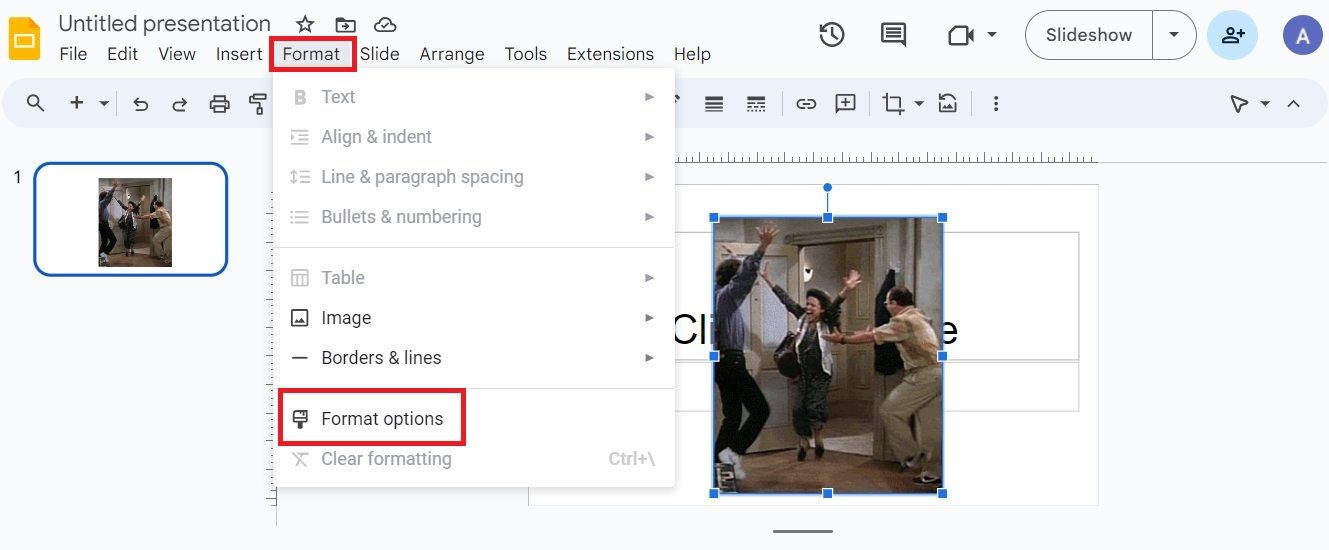
Task: Open the Extensions menu
Action: pos(610,54)
